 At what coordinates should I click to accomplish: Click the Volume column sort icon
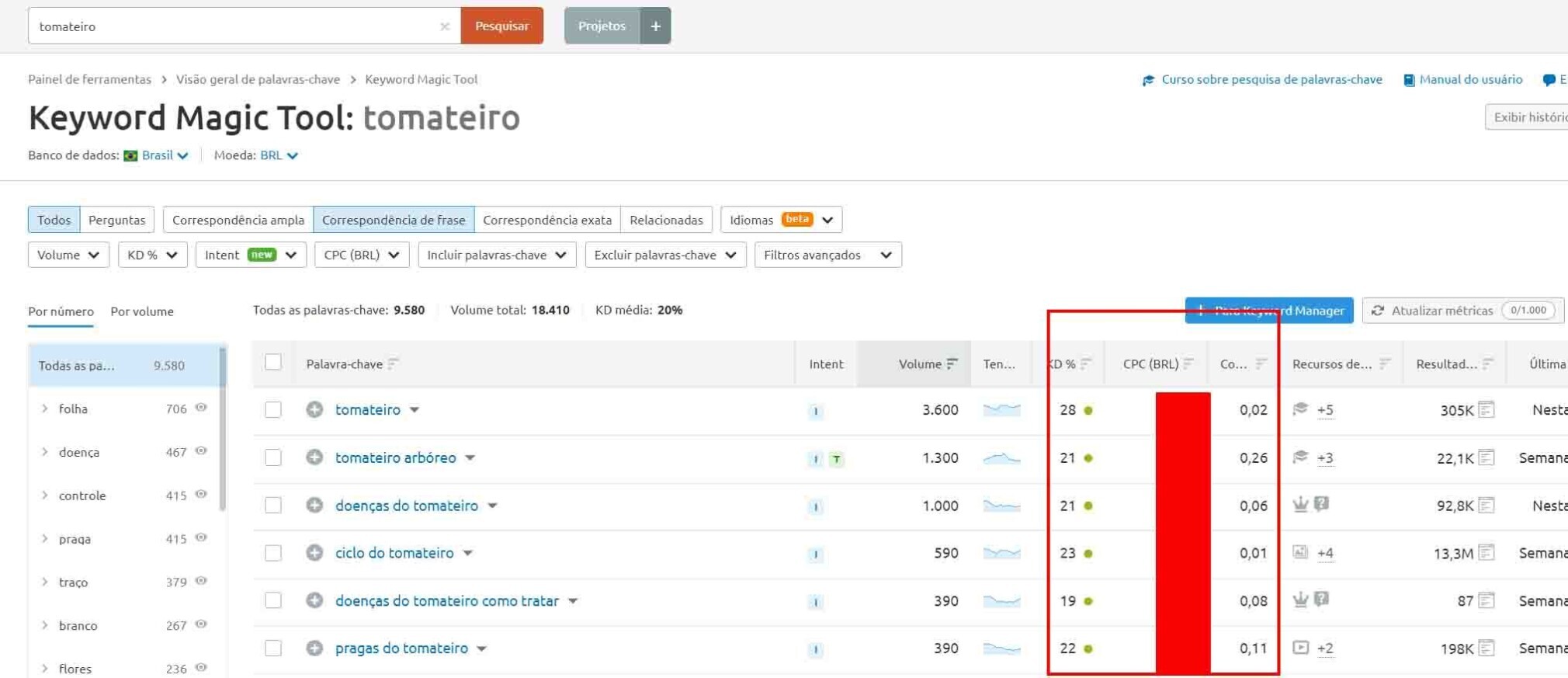(x=952, y=363)
